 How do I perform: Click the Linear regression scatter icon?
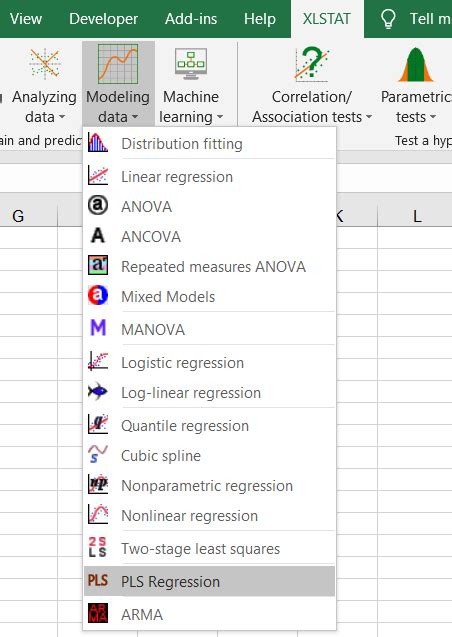pyautogui.click(x=98, y=176)
